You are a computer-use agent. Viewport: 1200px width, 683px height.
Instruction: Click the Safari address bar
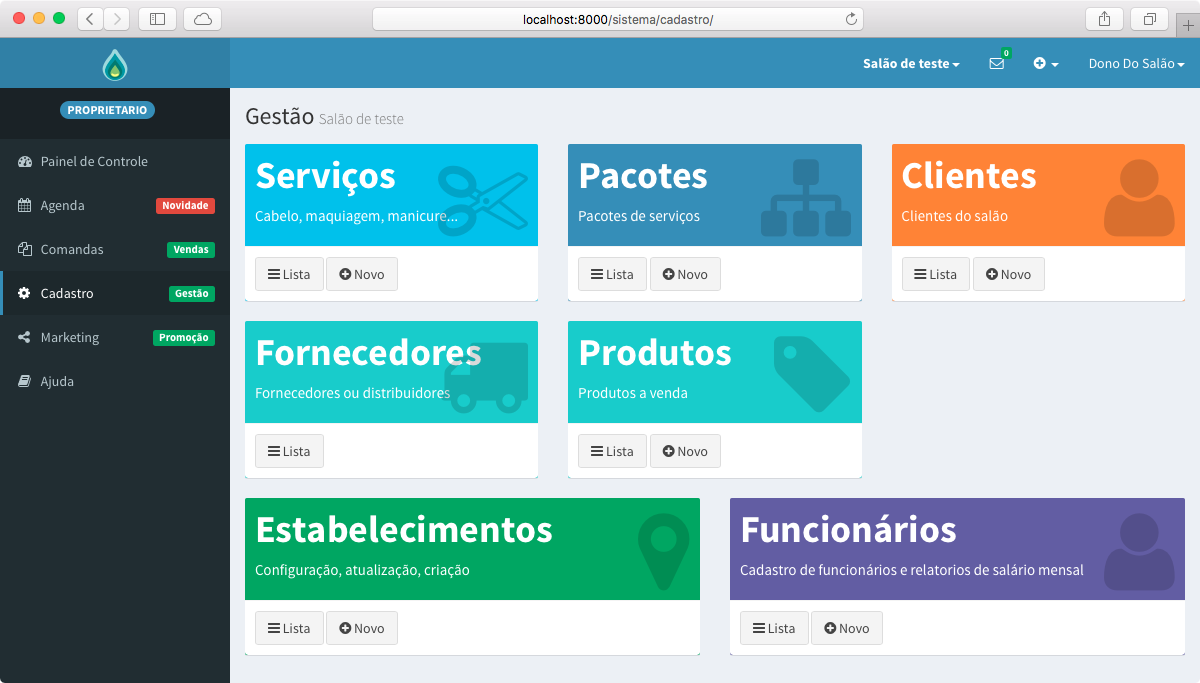(617, 19)
